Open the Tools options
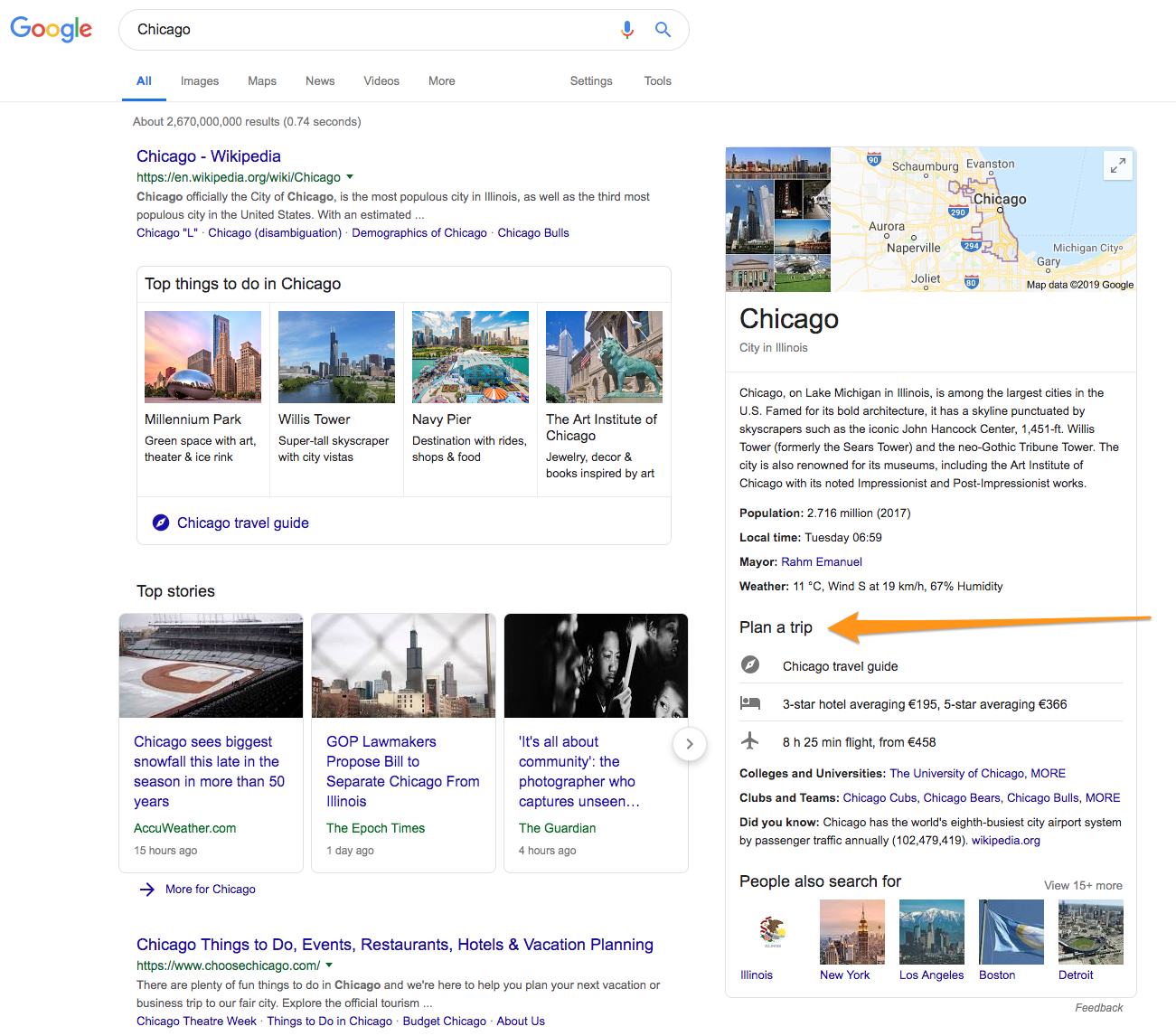1176x1036 pixels. tap(658, 81)
